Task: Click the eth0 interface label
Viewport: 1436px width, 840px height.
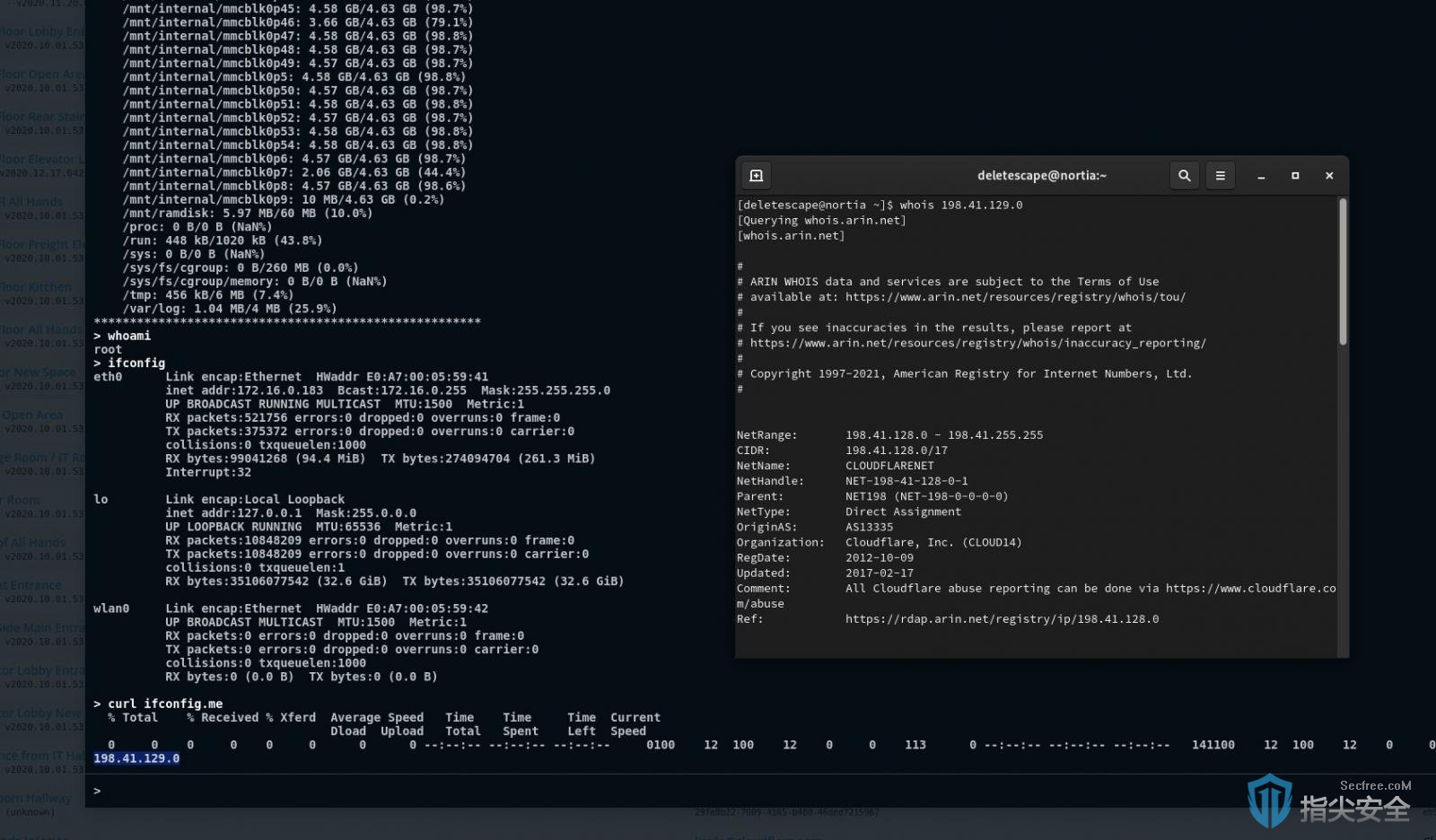Action: 108,377
